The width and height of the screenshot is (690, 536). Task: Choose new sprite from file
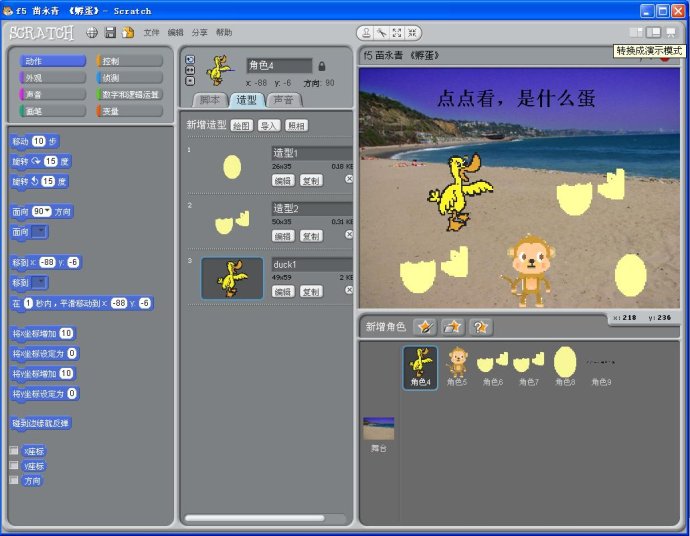click(x=452, y=327)
